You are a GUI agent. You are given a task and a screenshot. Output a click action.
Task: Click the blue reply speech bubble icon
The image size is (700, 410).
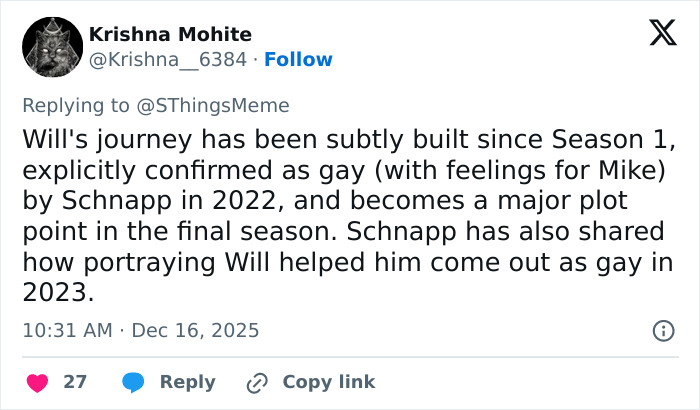(136, 382)
